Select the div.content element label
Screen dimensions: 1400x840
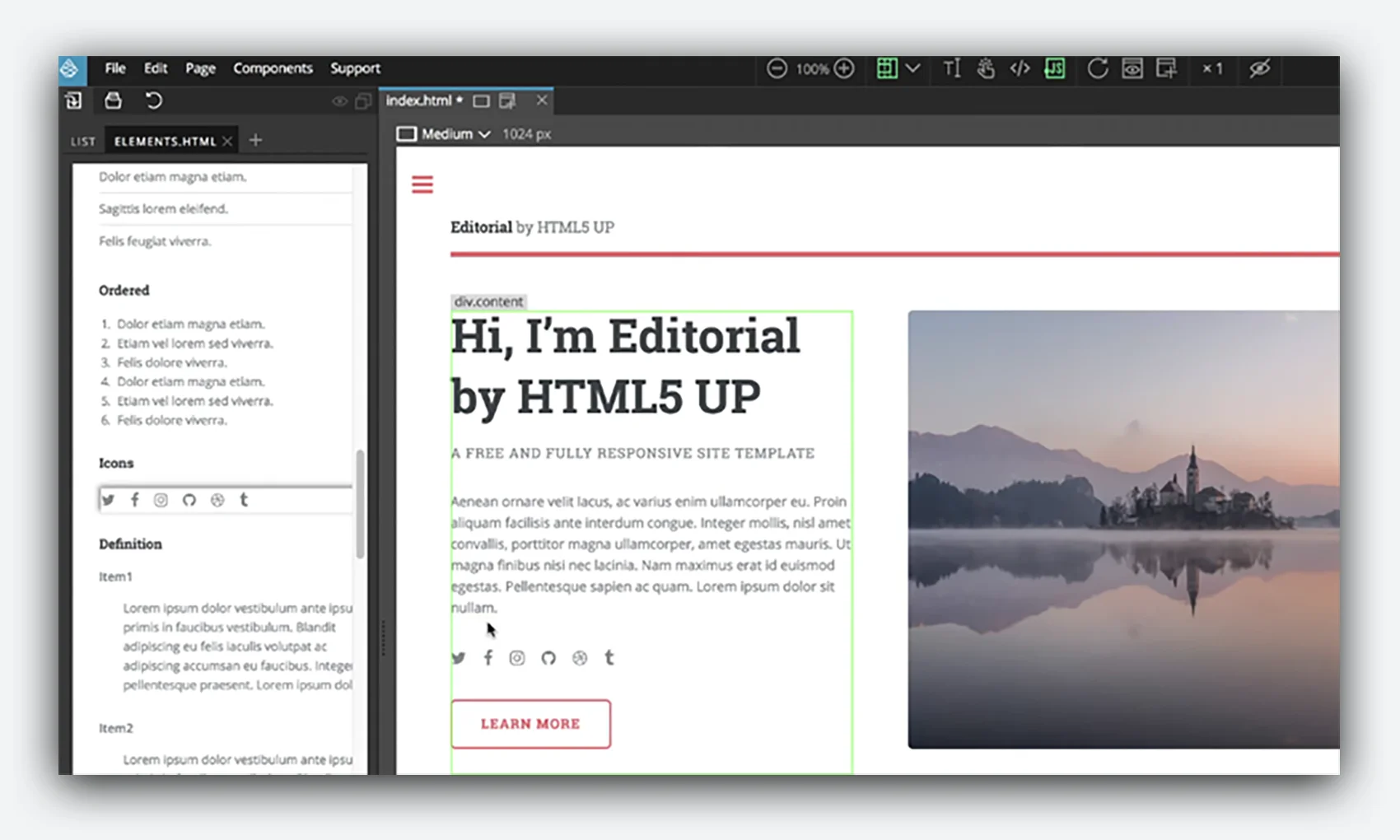coord(488,301)
